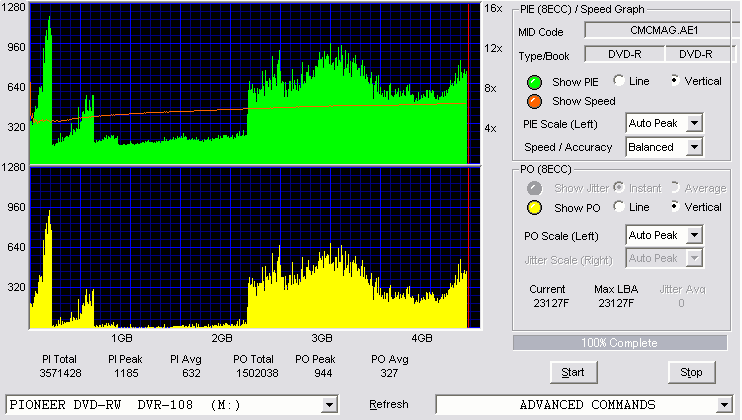Open the PIE Scale (Left) dropdown
This screenshot has width=742, height=420.
click(x=694, y=123)
